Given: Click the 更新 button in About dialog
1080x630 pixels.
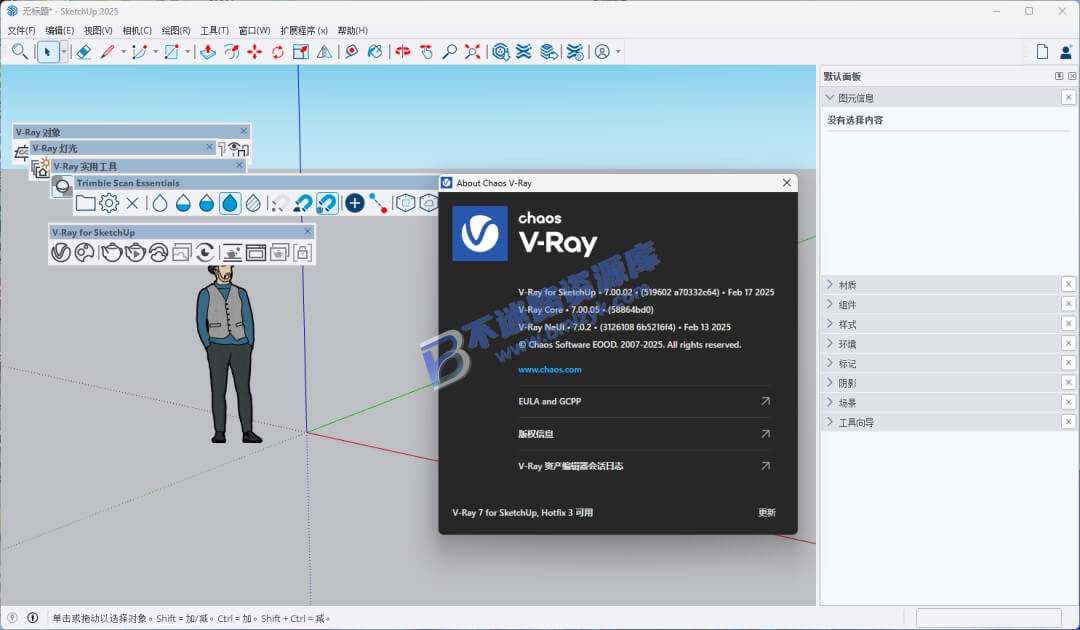Looking at the screenshot, I should pyautogui.click(x=767, y=512).
